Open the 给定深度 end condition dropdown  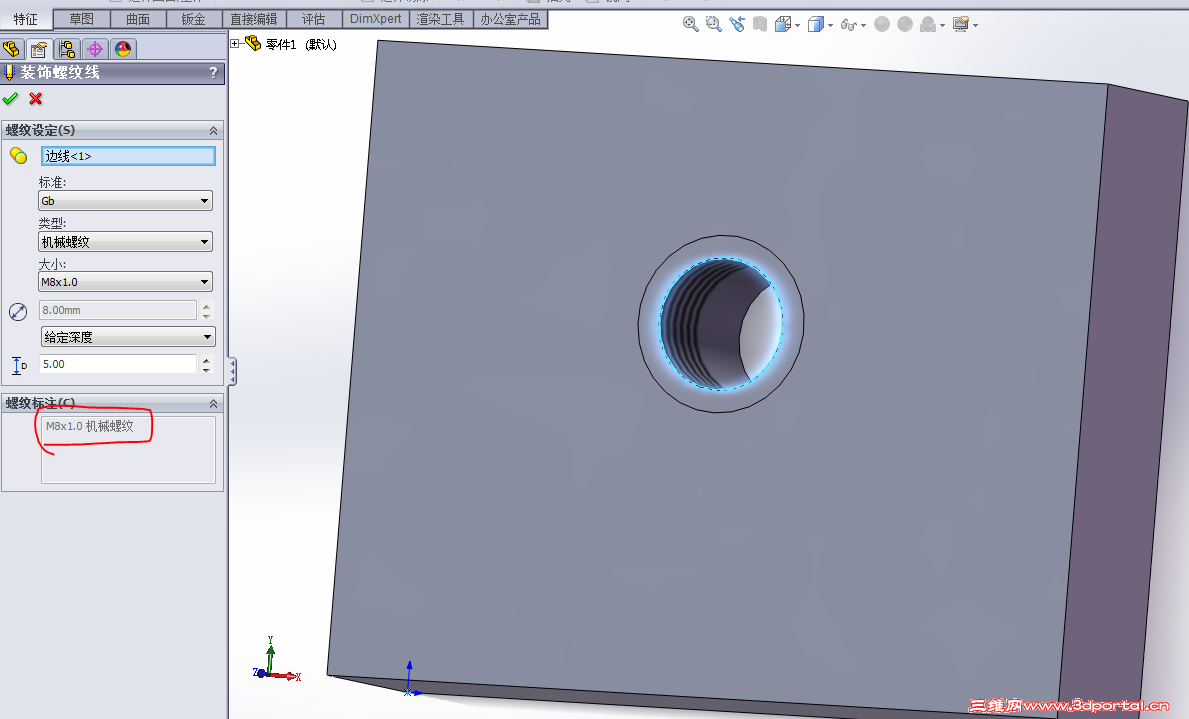pos(128,337)
